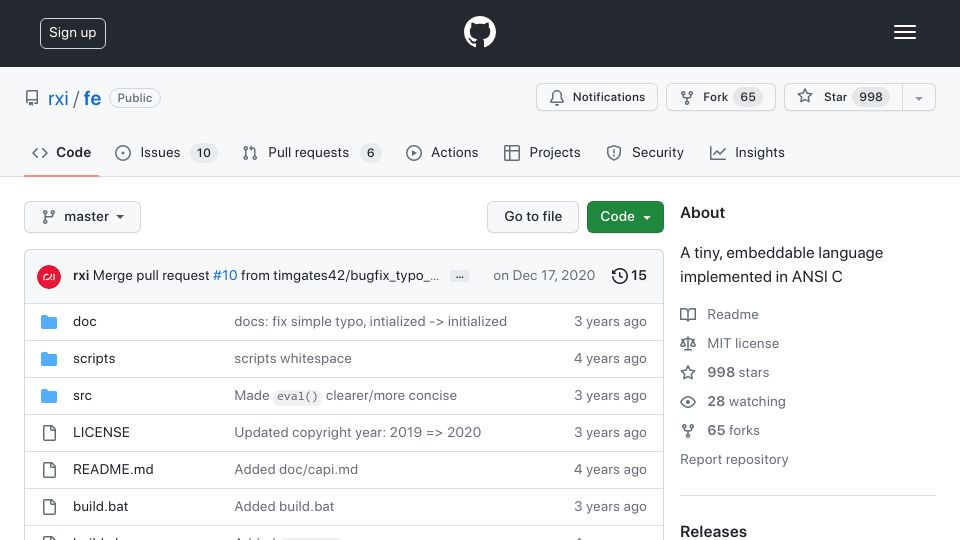Click the Readme book icon in About
This screenshot has width=960, height=540.
688,315
